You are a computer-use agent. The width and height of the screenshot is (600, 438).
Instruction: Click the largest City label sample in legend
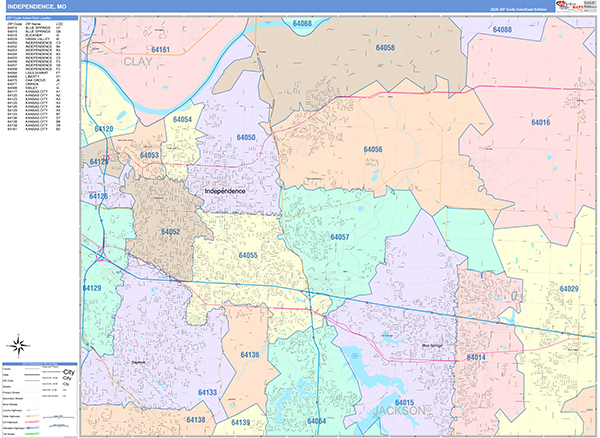68,372
